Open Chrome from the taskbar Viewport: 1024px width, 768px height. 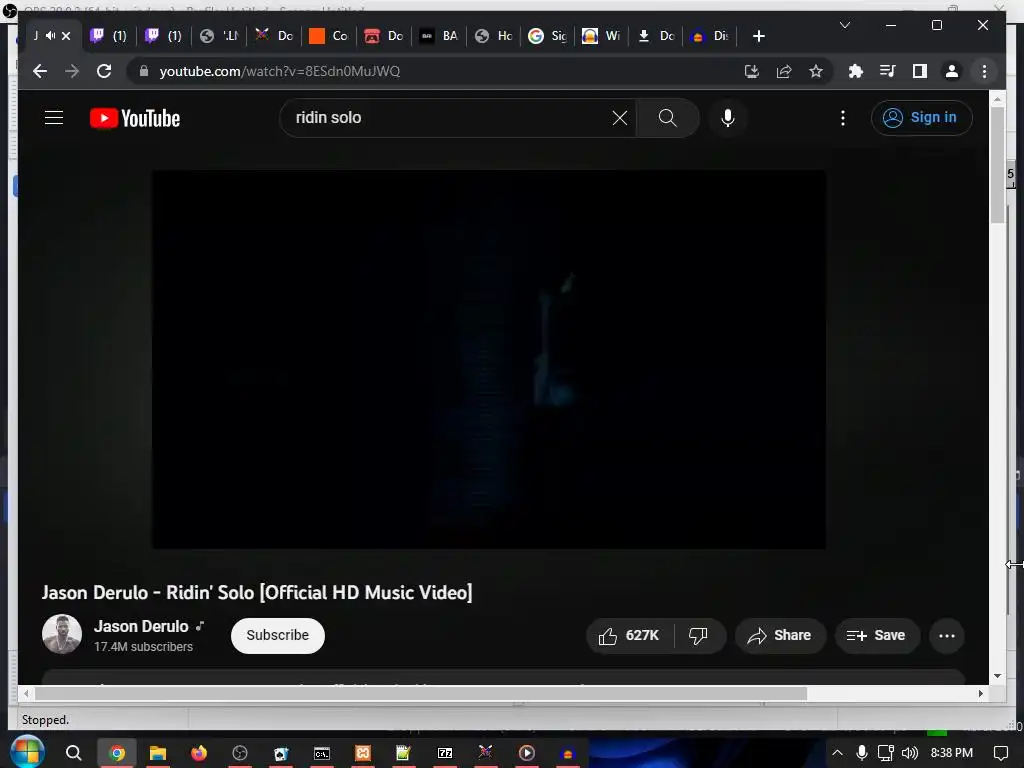pyautogui.click(x=117, y=753)
